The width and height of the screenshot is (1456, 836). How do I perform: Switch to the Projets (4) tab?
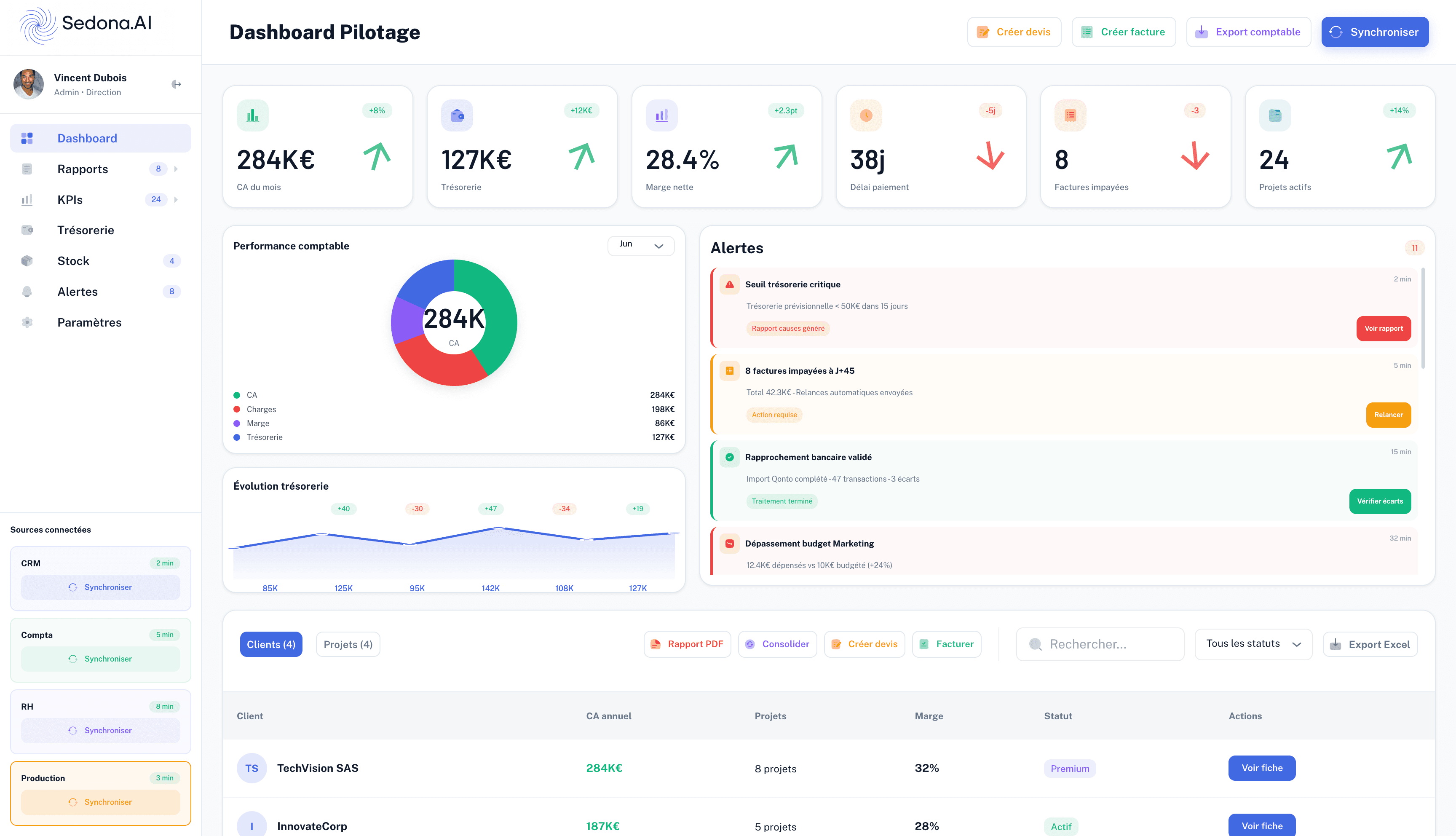[x=348, y=644]
